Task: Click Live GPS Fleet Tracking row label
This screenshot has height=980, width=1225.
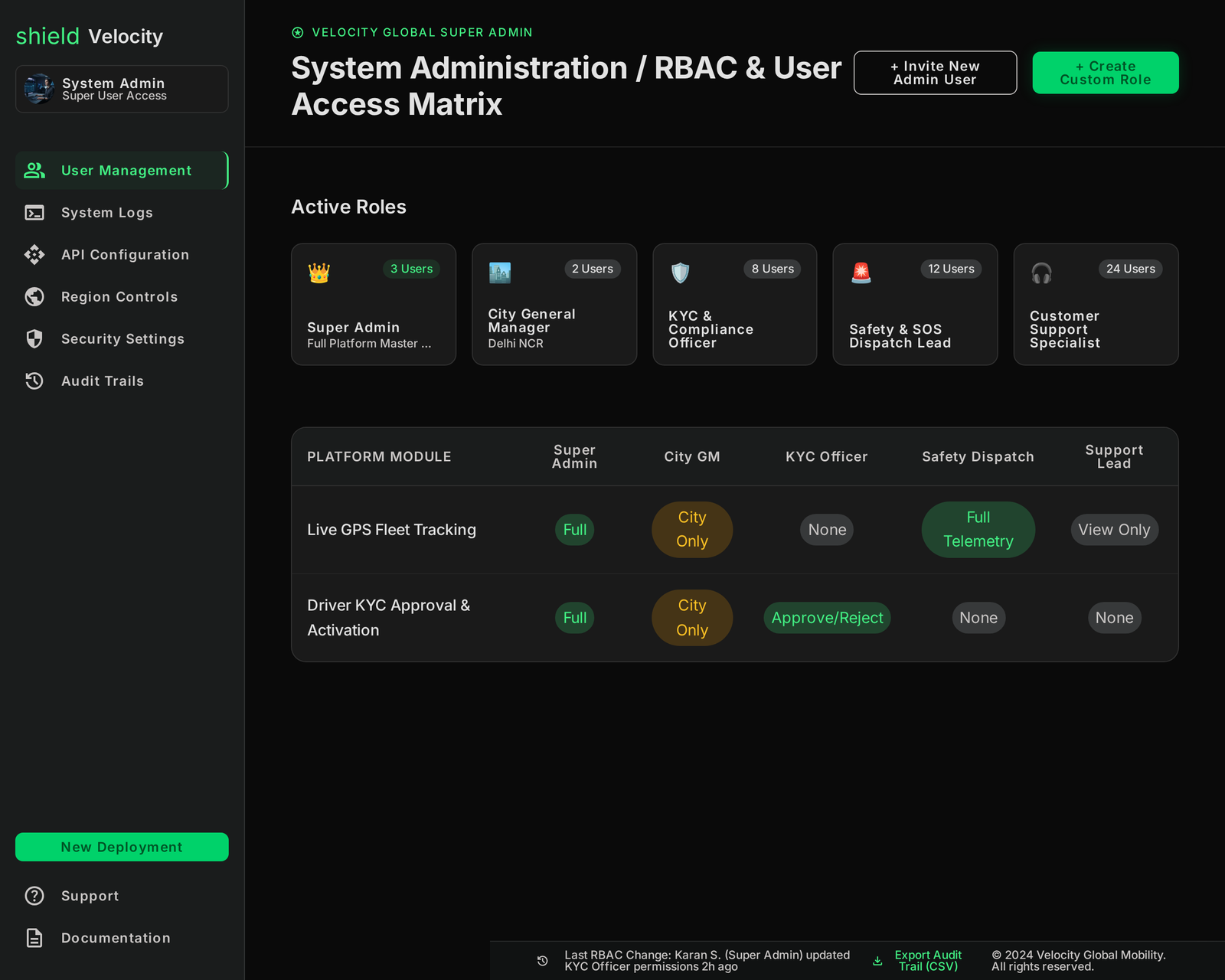Action: (391, 530)
